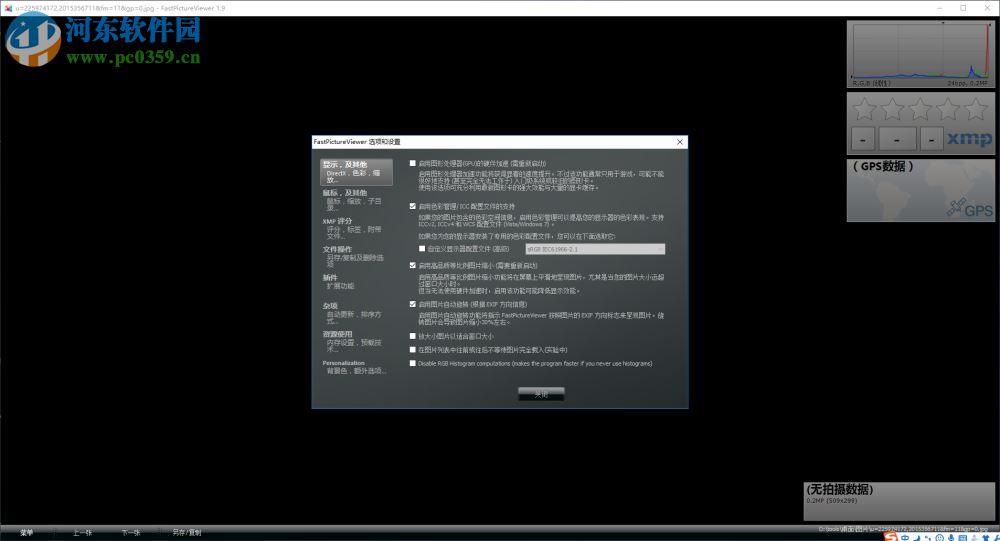Enable the experimental image list browsing checkbox
Screen dimensions: 1000x541
[x=413, y=350]
